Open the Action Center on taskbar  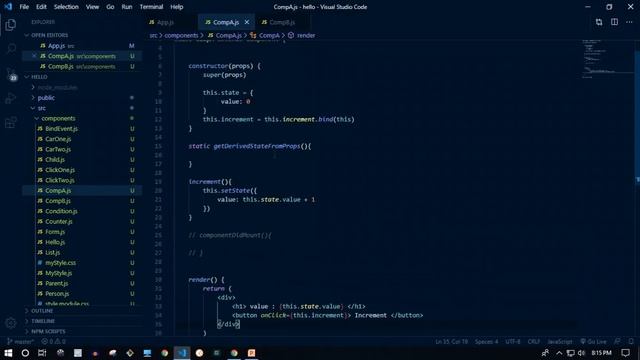pyautogui.click(x=626, y=353)
